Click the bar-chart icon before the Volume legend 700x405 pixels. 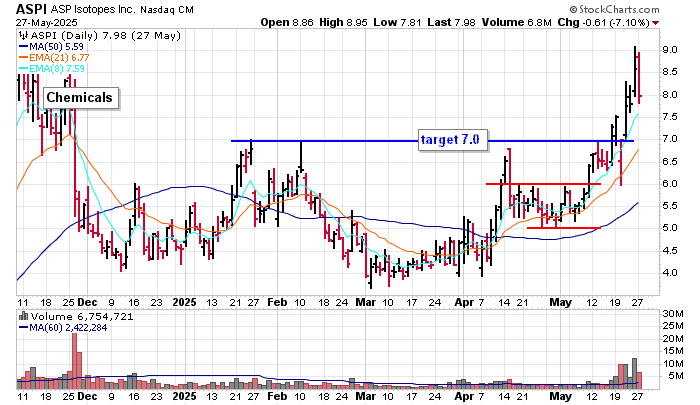coord(24,317)
